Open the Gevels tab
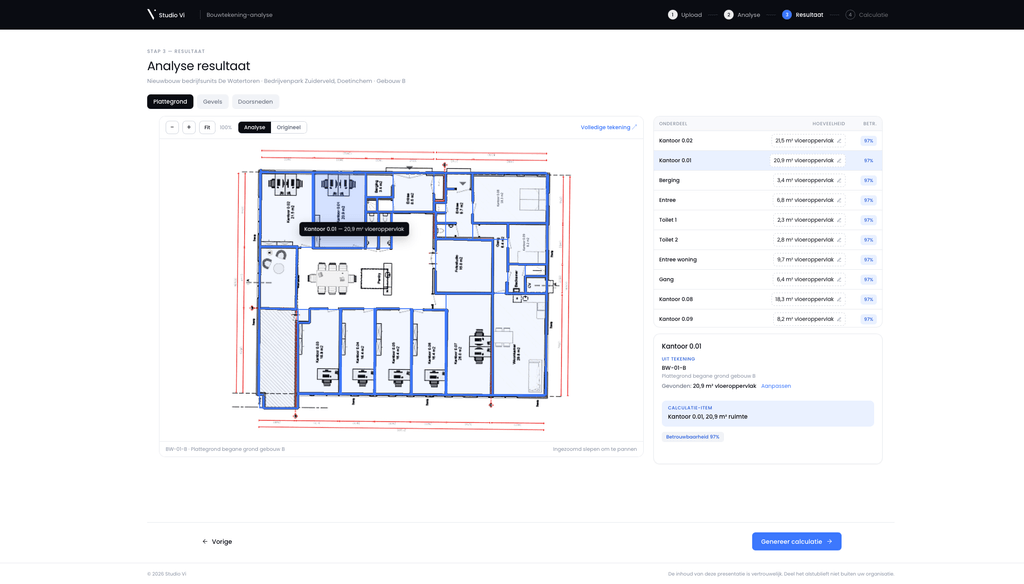 pyautogui.click(x=212, y=101)
